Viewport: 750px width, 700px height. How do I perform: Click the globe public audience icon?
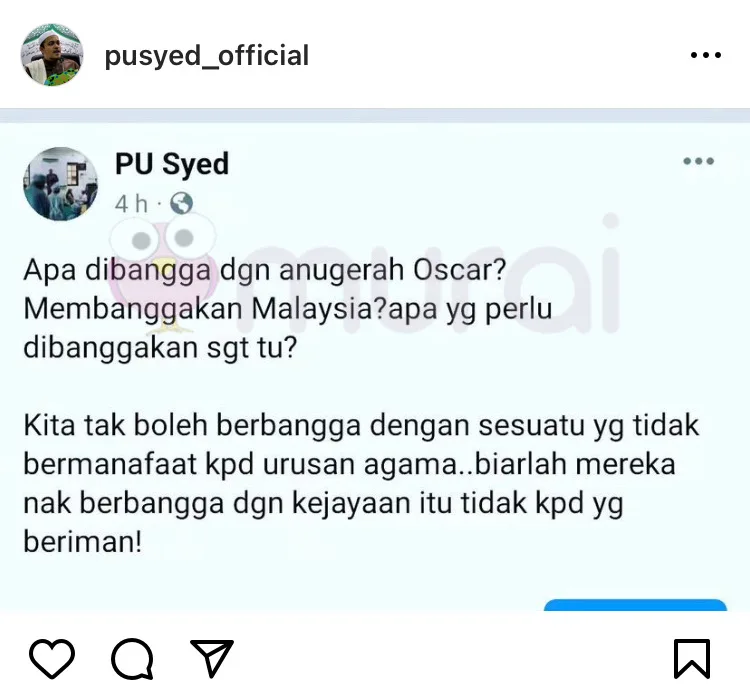(x=182, y=203)
